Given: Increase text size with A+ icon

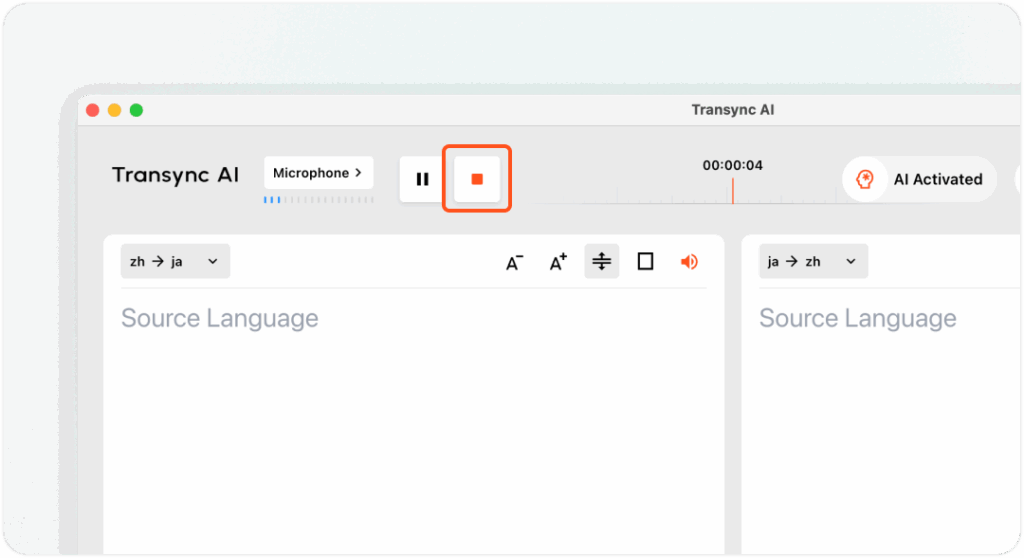Looking at the screenshot, I should tap(558, 262).
